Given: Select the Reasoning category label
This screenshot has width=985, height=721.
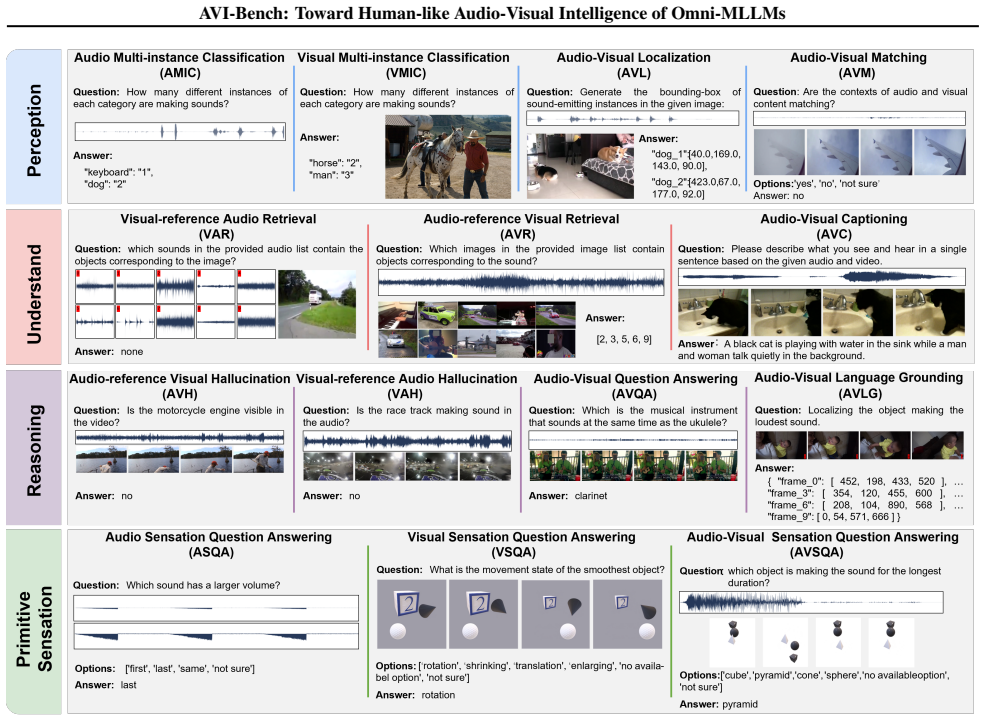Looking at the screenshot, I should tap(34, 450).
